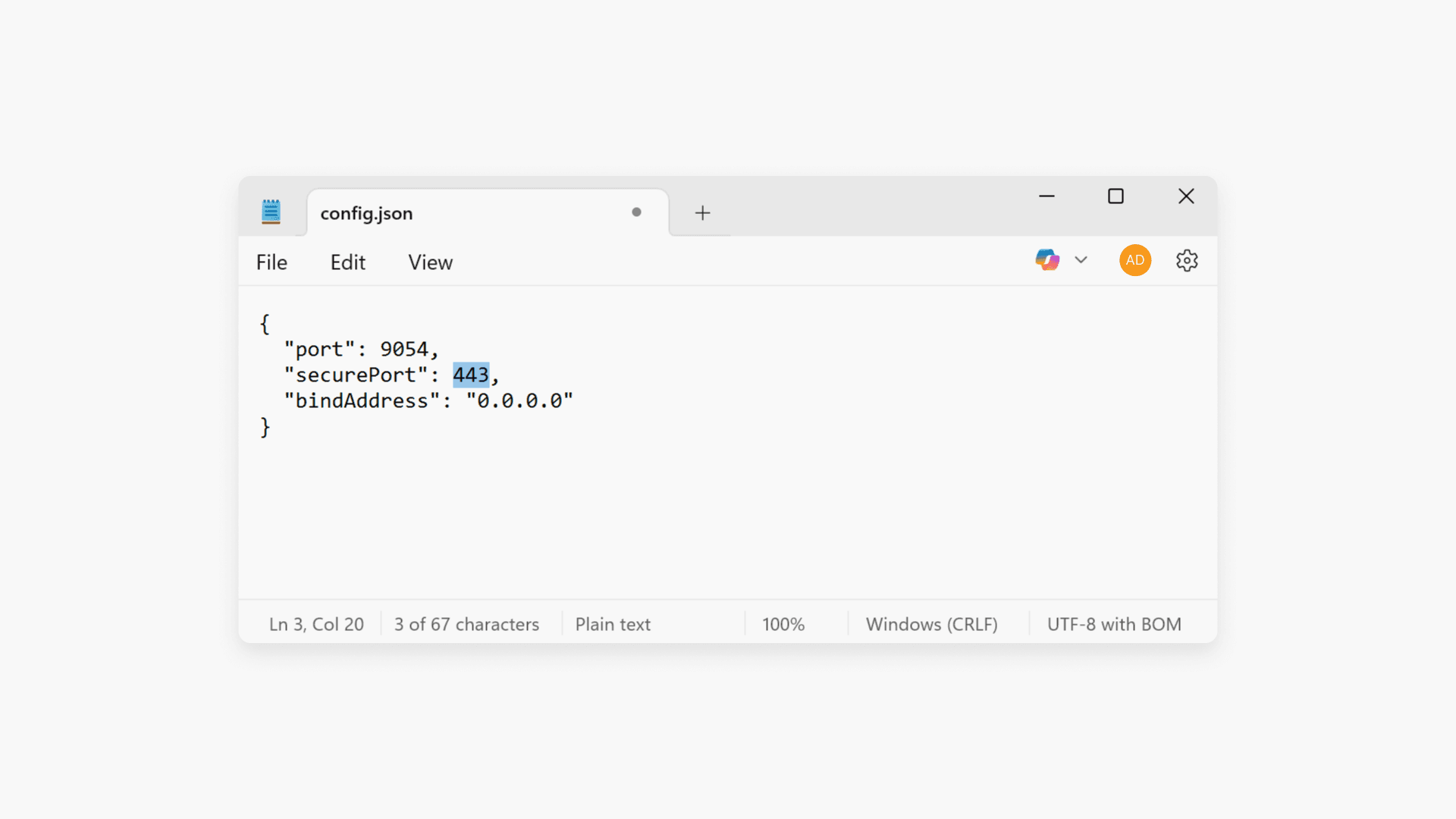The width and height of the screenshot is (1456, 819).
Task: Click the Ln 3, Col 20 position indicator
Action: (x=316, y=623)
